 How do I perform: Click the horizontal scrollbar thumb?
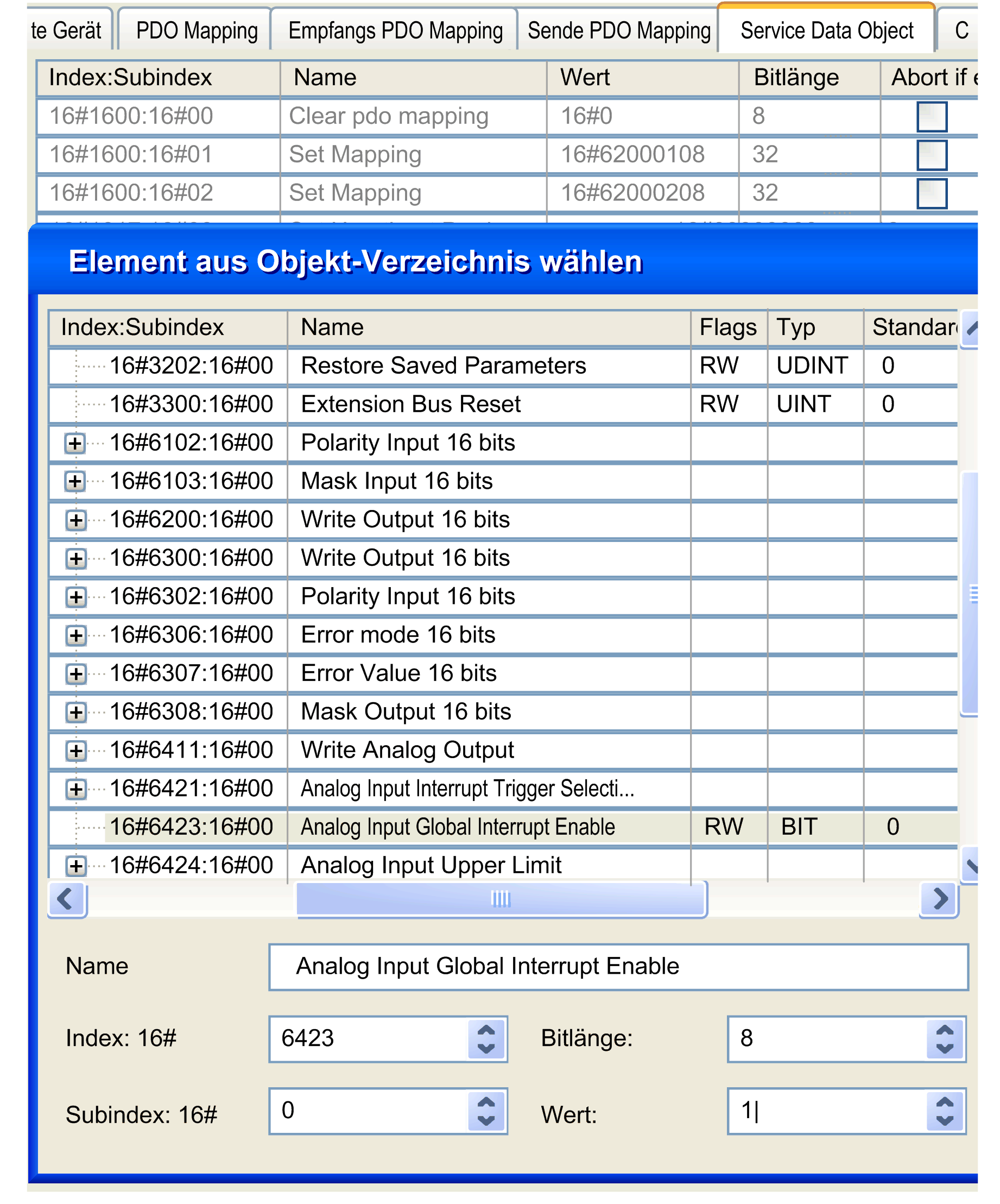502,899
